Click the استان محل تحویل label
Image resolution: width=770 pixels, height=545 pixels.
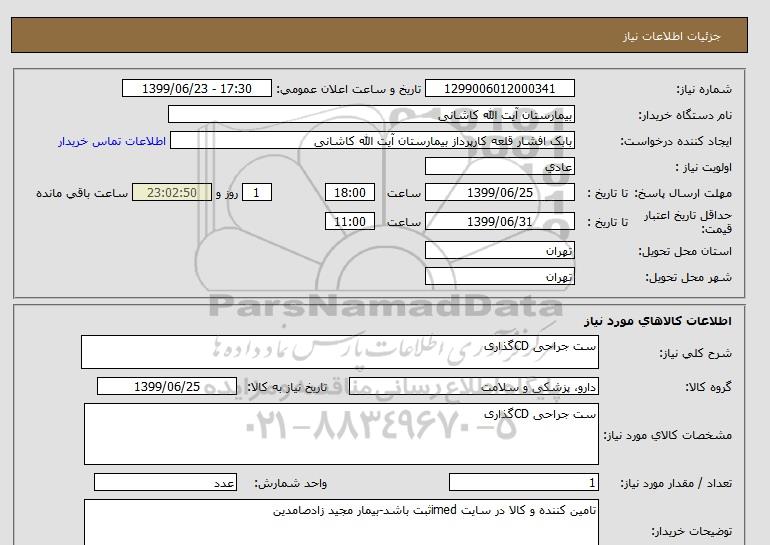685,251
